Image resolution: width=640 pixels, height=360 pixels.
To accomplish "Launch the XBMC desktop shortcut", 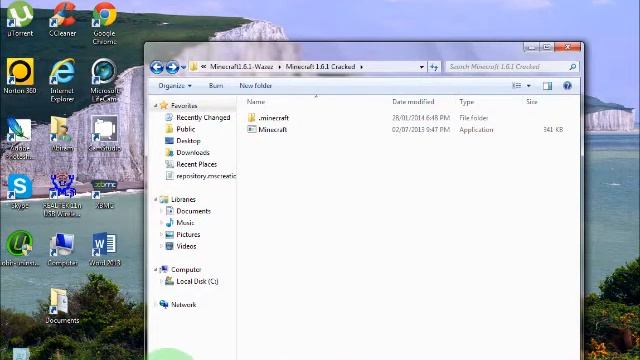I will coord(104,193).
